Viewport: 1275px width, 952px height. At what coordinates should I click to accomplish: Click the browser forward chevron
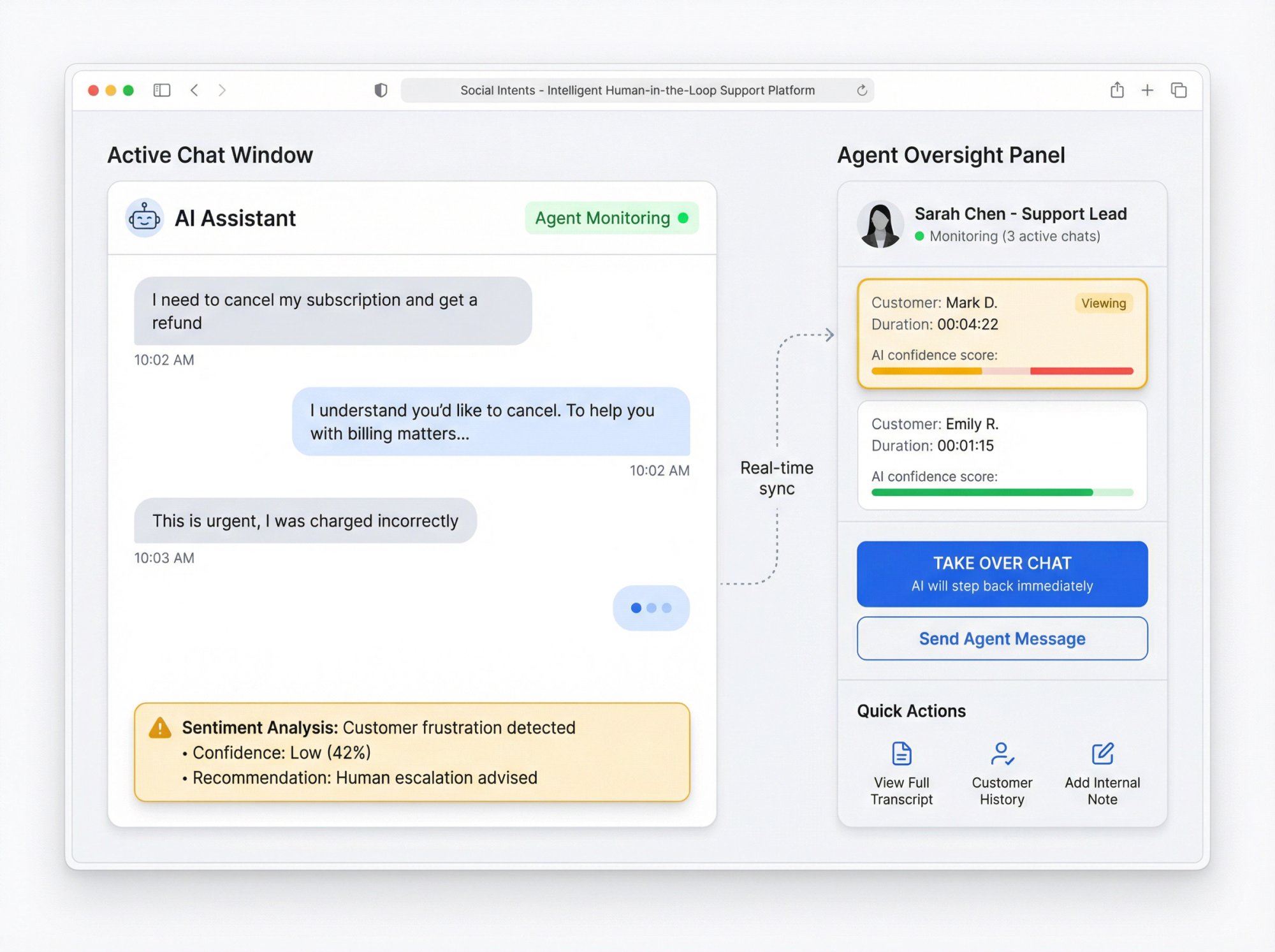pyautogui.click(x=222, y=90)
